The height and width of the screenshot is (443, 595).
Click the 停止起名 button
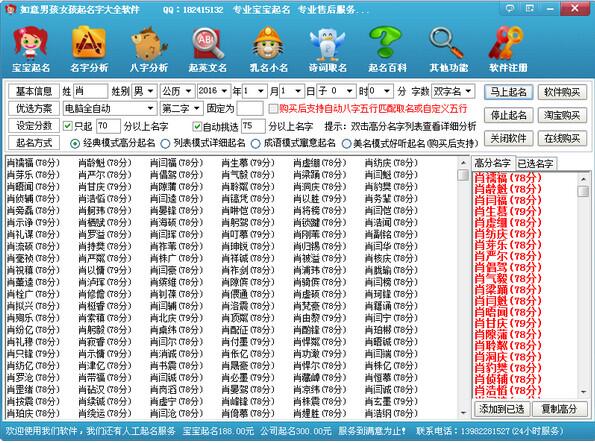click(508, 115)
